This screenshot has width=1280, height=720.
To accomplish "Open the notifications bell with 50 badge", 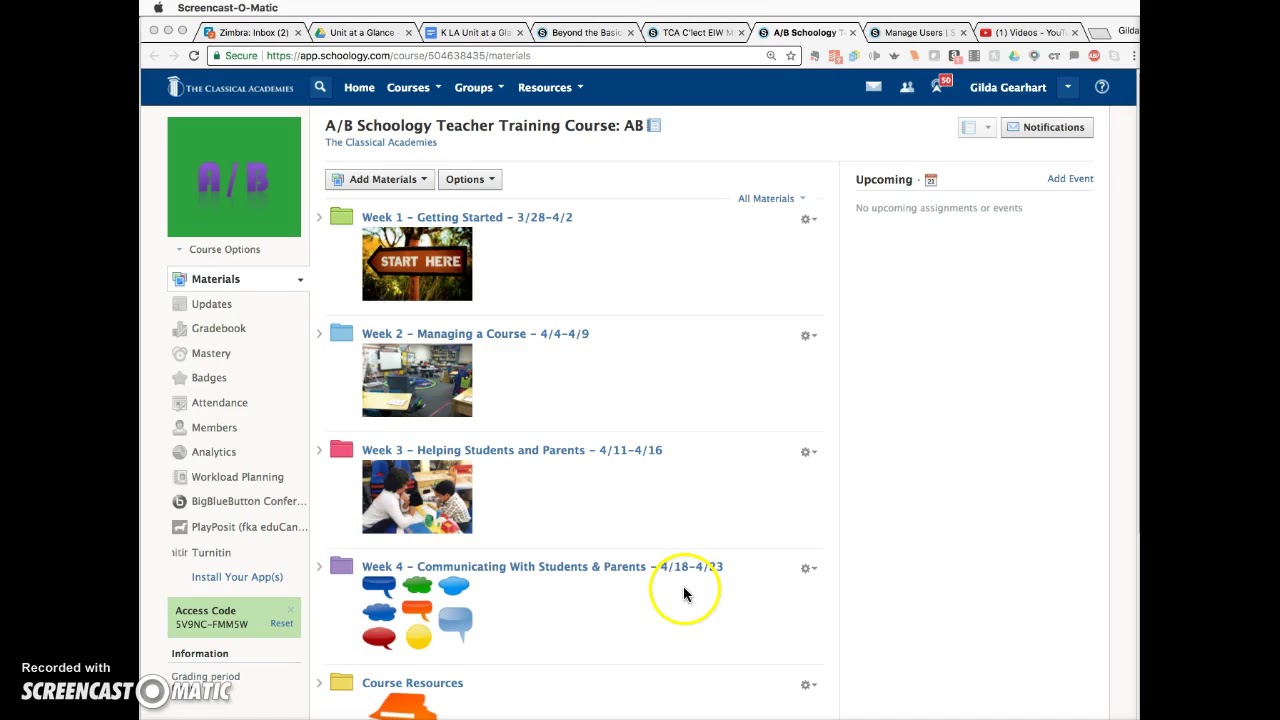I will [938, 87].
